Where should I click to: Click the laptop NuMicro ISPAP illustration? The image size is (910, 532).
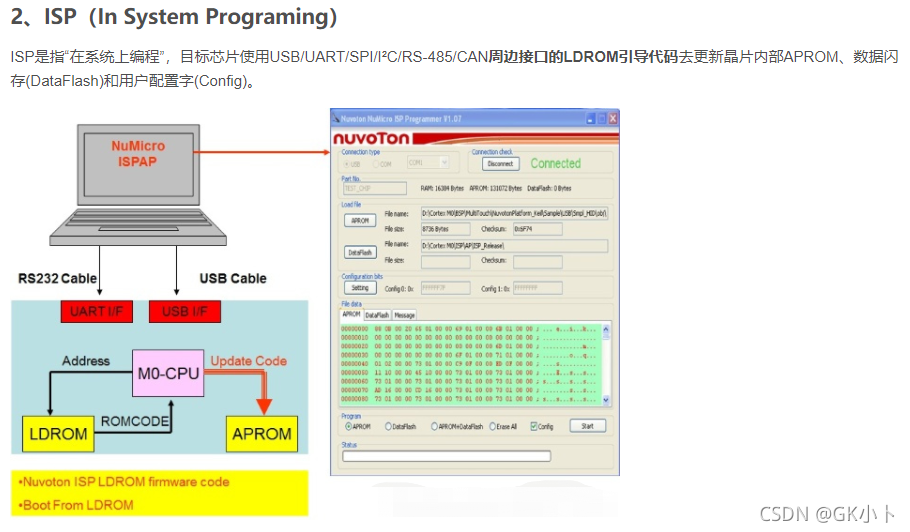[x=138, y=184]
